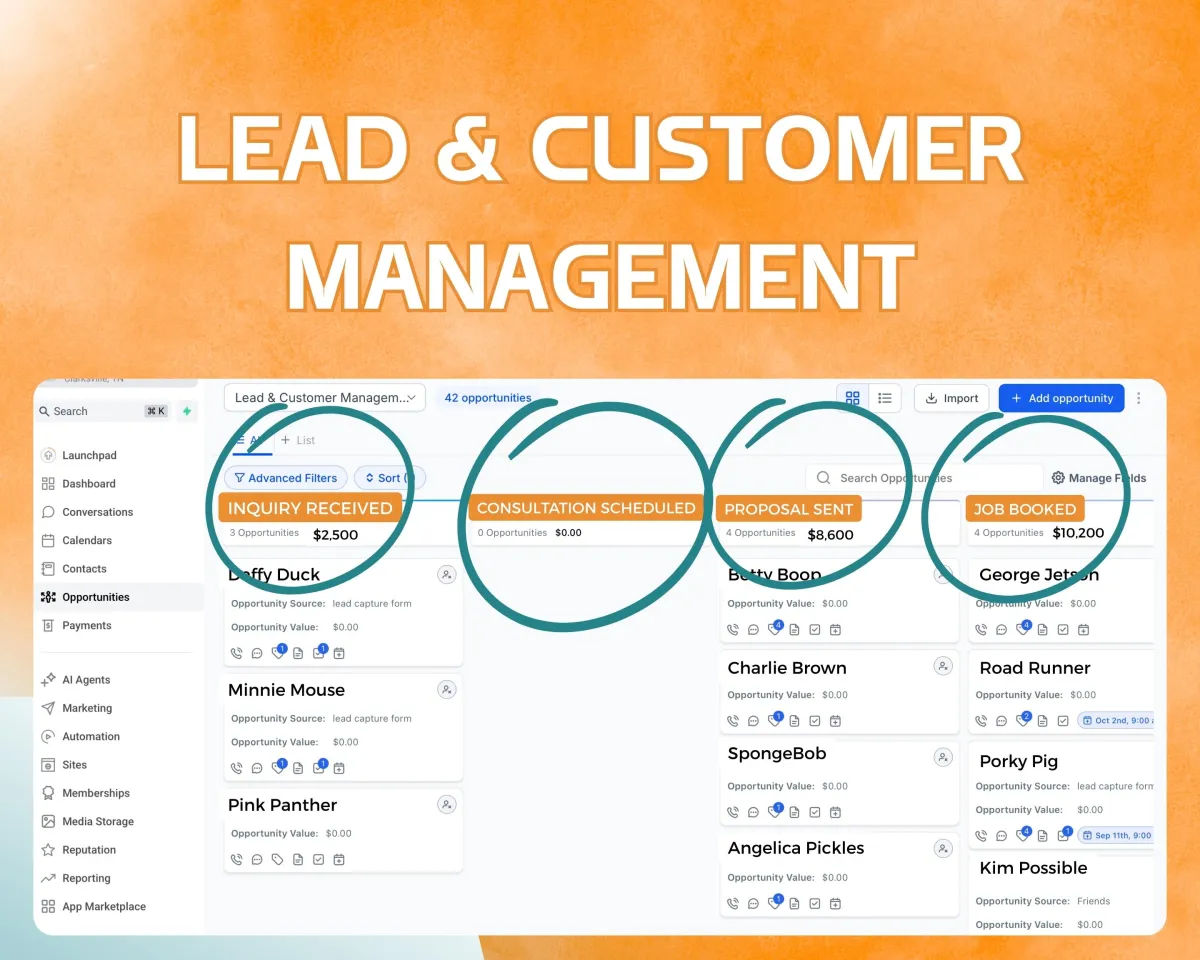Open the Lead & Customer Management pipeline dropdown
Image resolution: width=1200 pixels, height=960 pixels.
point(325,398)
